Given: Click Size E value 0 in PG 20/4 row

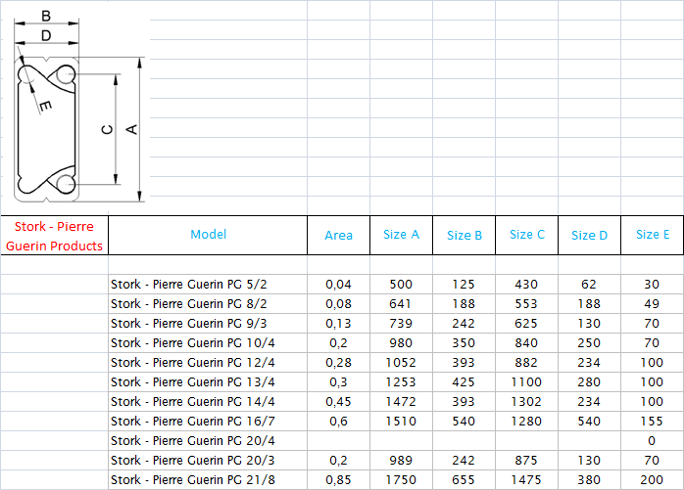Looking at the screenshot, I should 652,441.
